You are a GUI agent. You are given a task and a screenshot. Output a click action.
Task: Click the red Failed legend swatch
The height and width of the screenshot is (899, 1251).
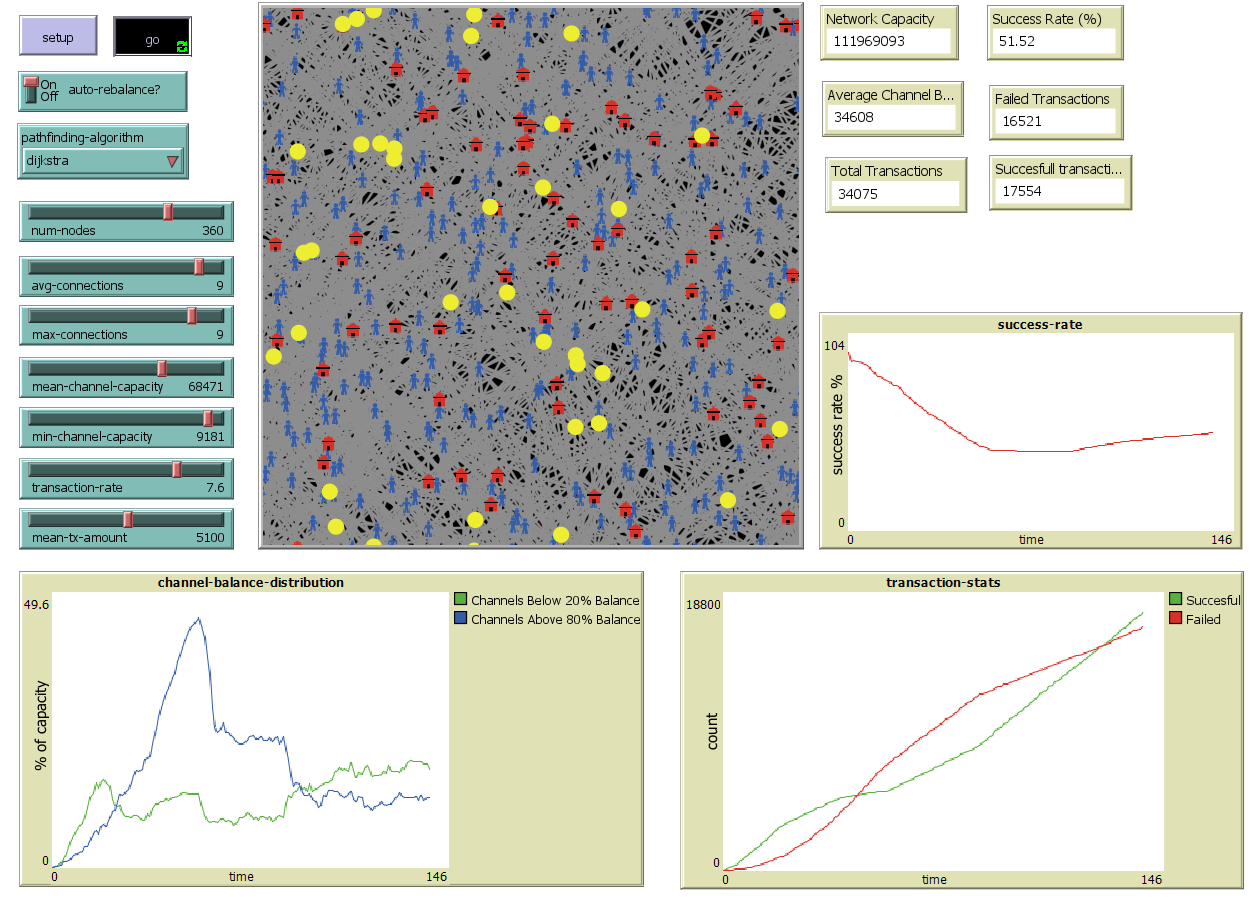point(1175,619)
